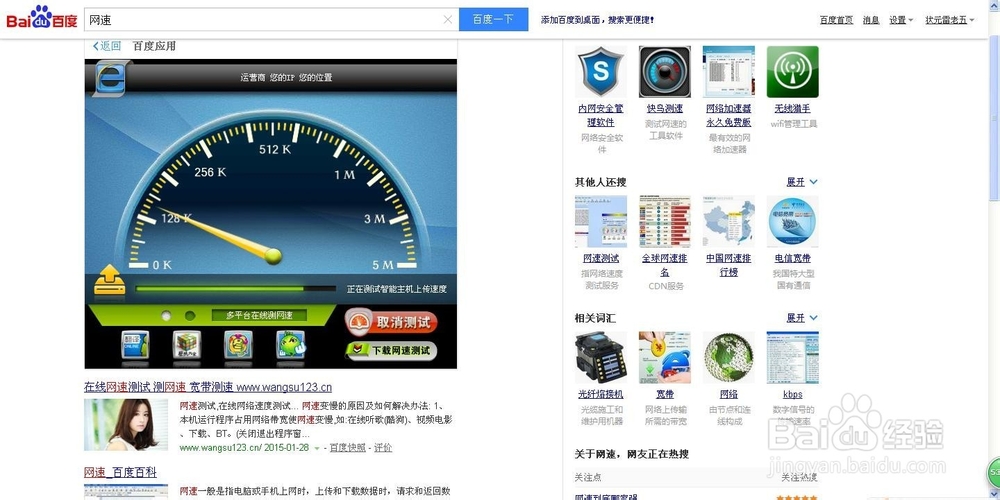The image size is (1000, 500).
Task: Open the 网速_百度百科 result
Action: 121,473
